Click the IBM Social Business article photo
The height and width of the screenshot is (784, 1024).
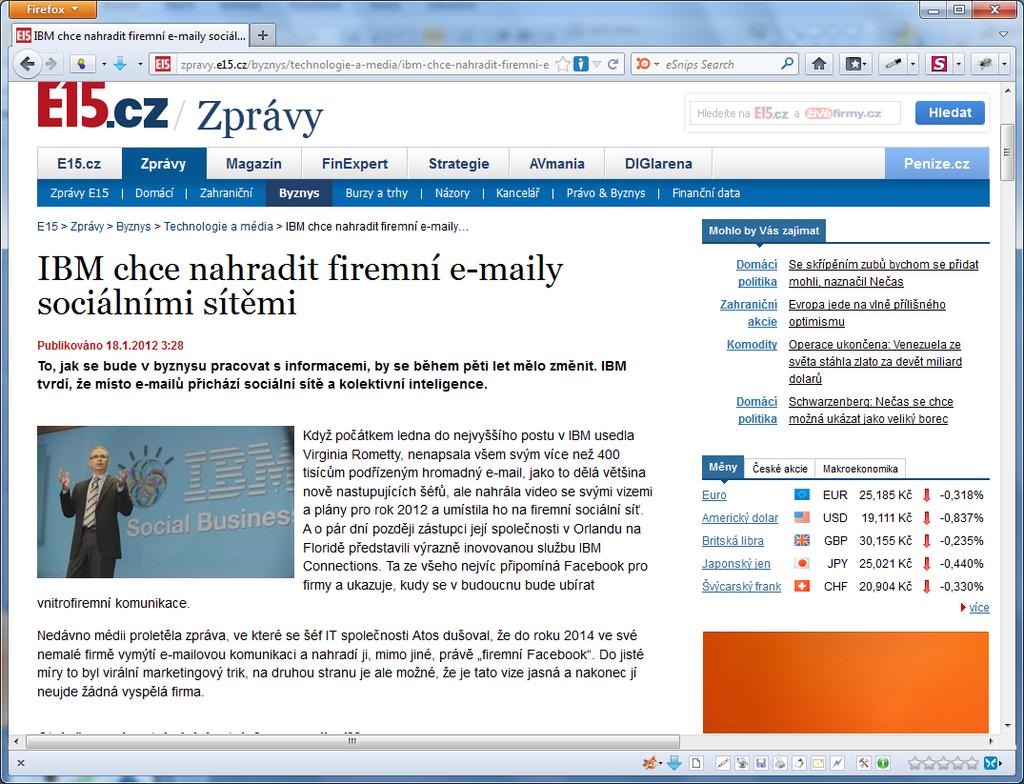point(166,502)
